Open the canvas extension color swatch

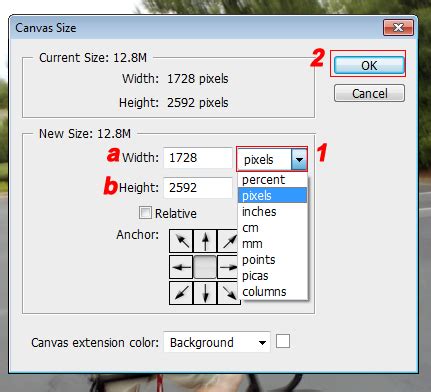(283, 341)
